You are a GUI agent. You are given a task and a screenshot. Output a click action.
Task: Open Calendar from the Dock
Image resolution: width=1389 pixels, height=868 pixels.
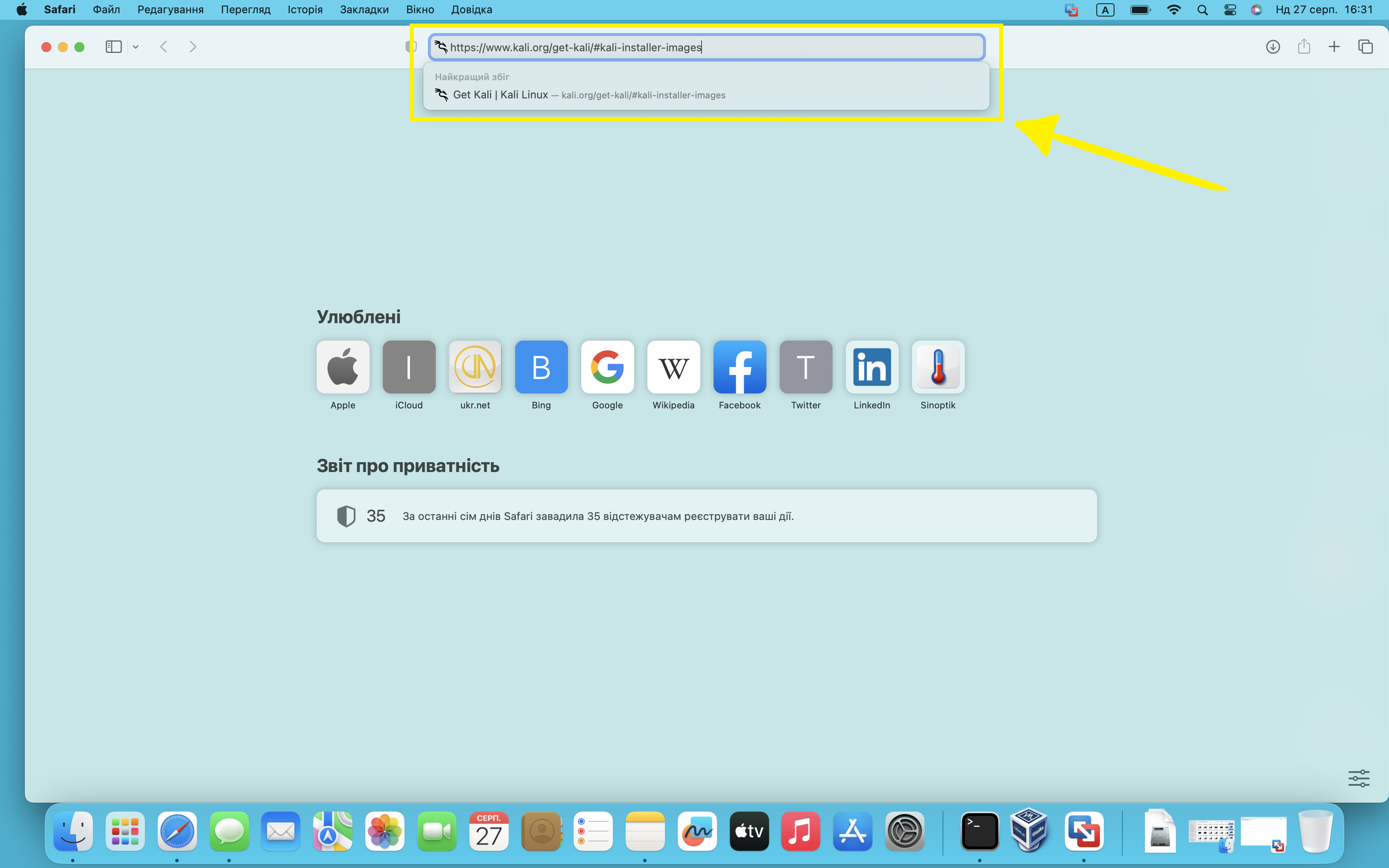(x=489, y=831)
